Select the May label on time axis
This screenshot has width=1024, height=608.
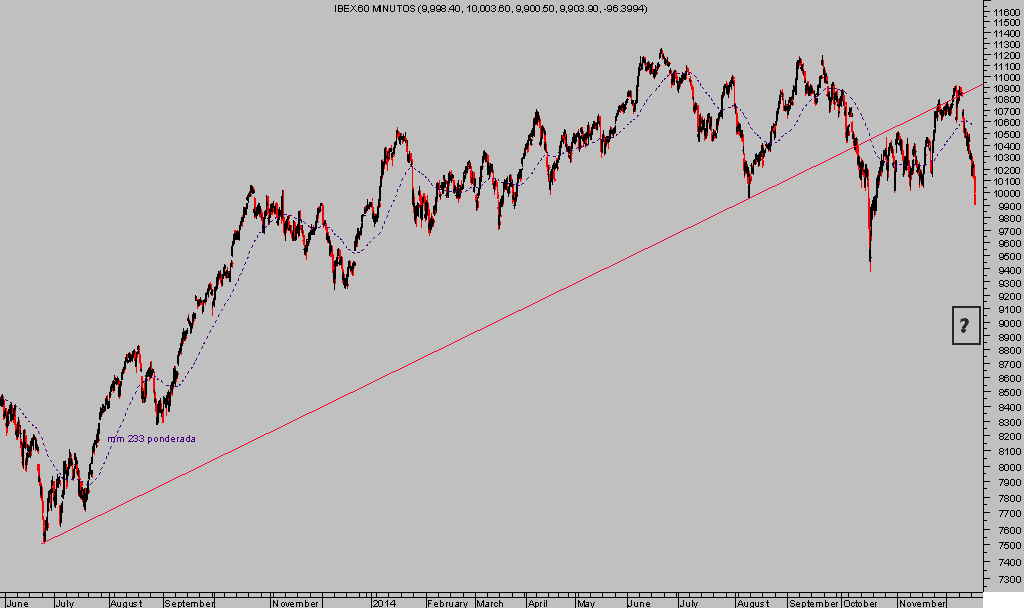click(586, 603)
